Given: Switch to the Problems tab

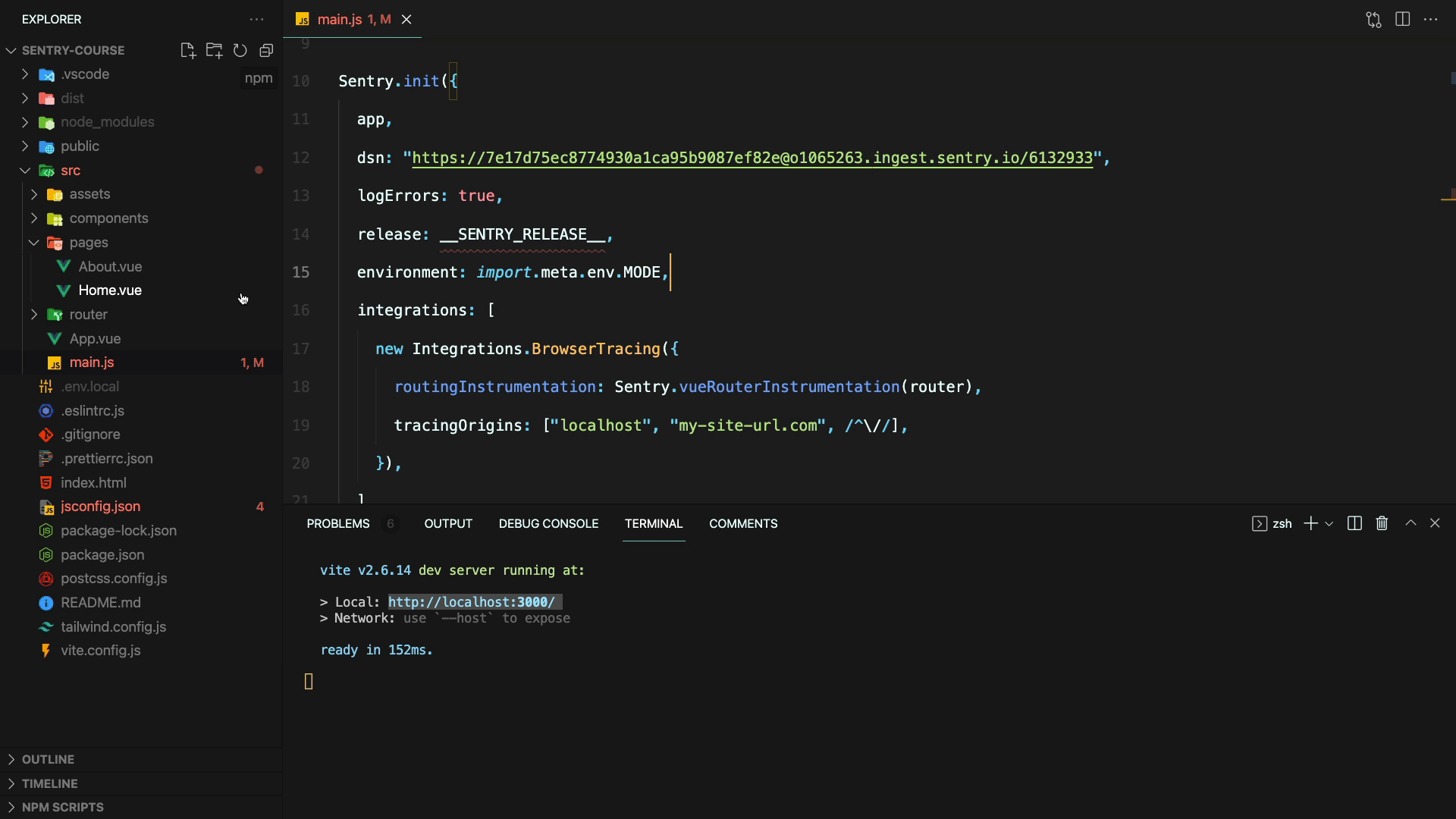Looking at the screenshot, I should [338, 523].
